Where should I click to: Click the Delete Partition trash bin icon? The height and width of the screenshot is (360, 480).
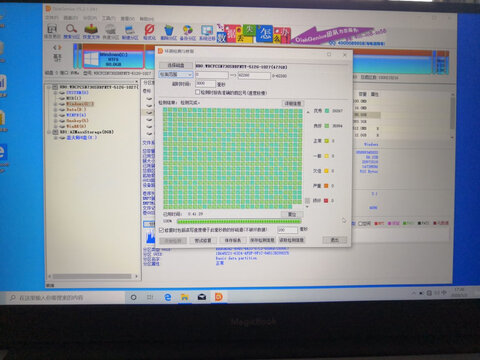pos(168,32)
